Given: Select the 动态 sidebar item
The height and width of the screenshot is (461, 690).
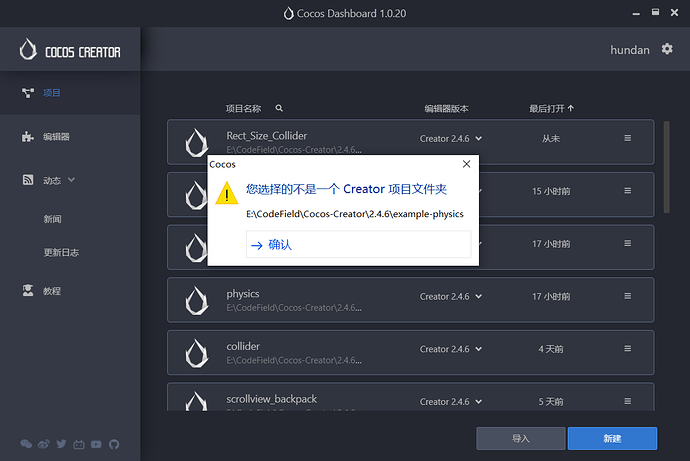Looking at the screenshot, I should pyautogui.click(x=52, y=180).
